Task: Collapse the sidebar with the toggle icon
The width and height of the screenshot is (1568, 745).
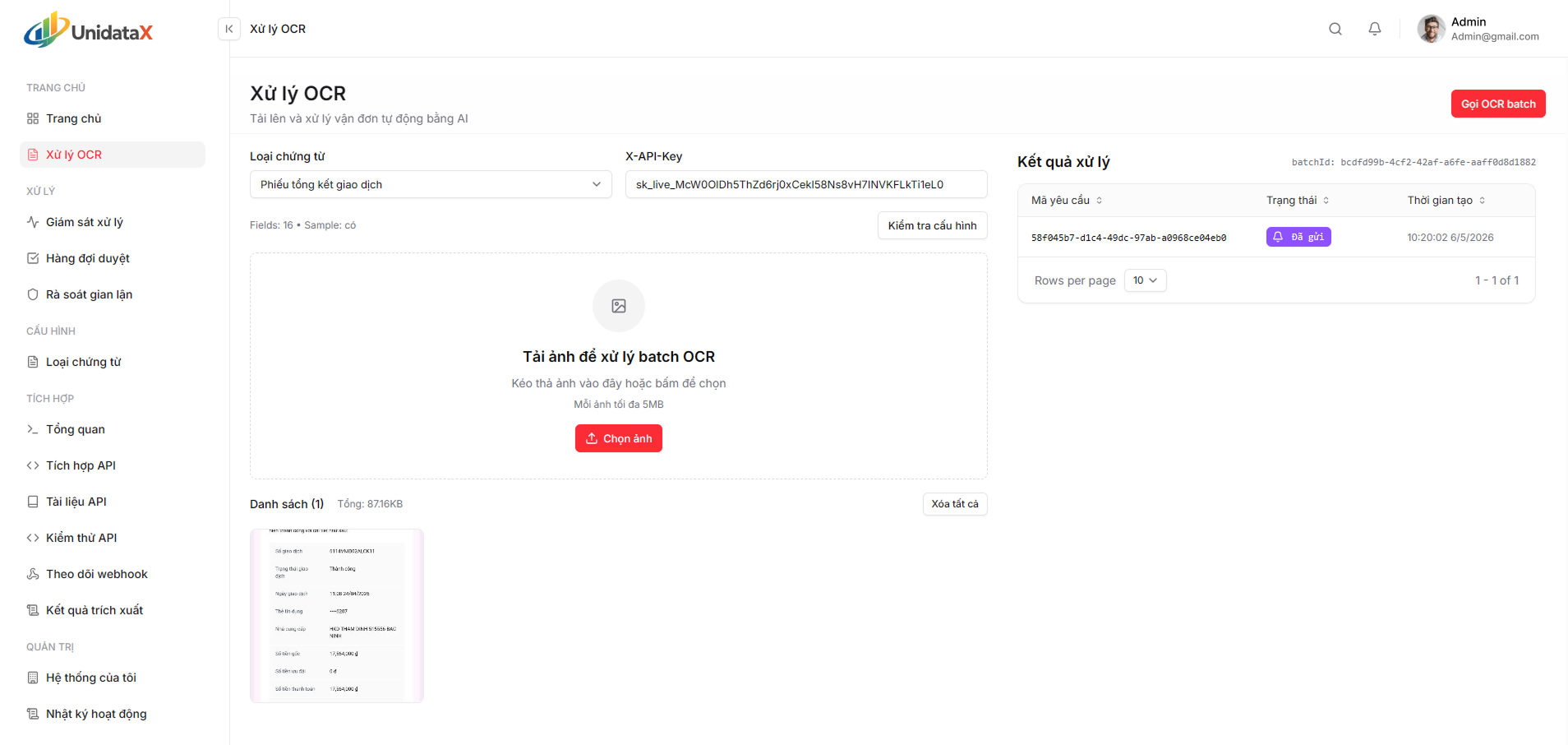Action: [229, 29]
